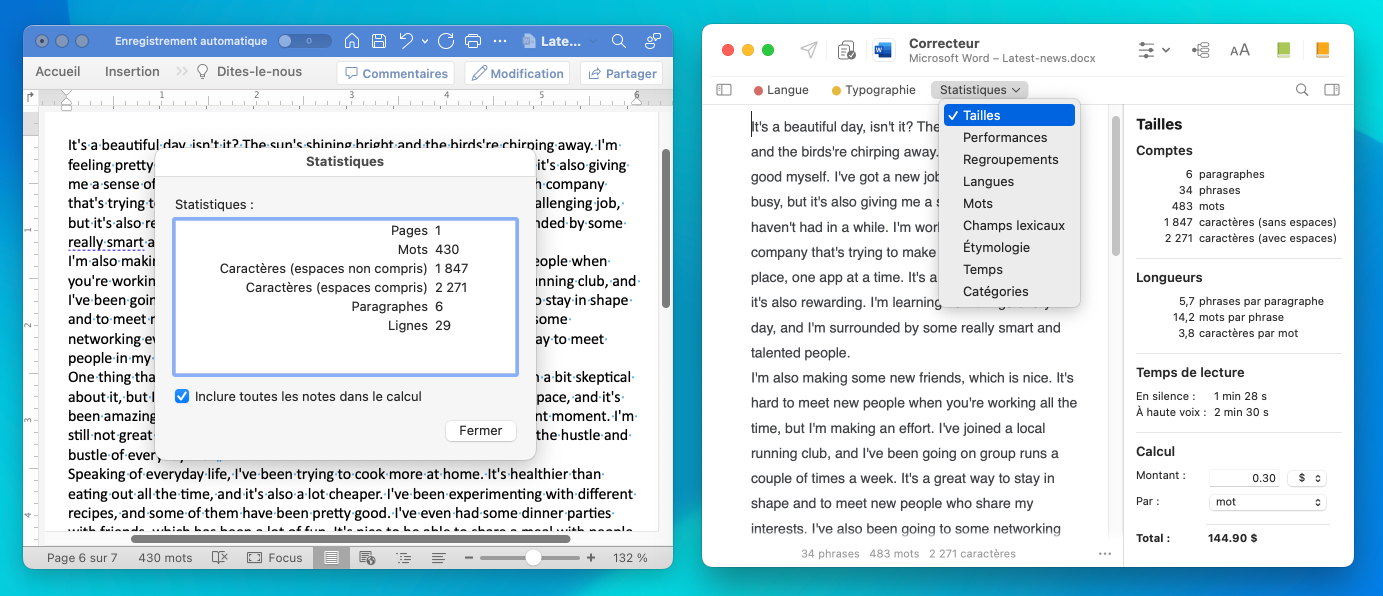Show the left sidebar panel in Correcteur
This screenshot has width=1383, height=596.
point(724,90)
